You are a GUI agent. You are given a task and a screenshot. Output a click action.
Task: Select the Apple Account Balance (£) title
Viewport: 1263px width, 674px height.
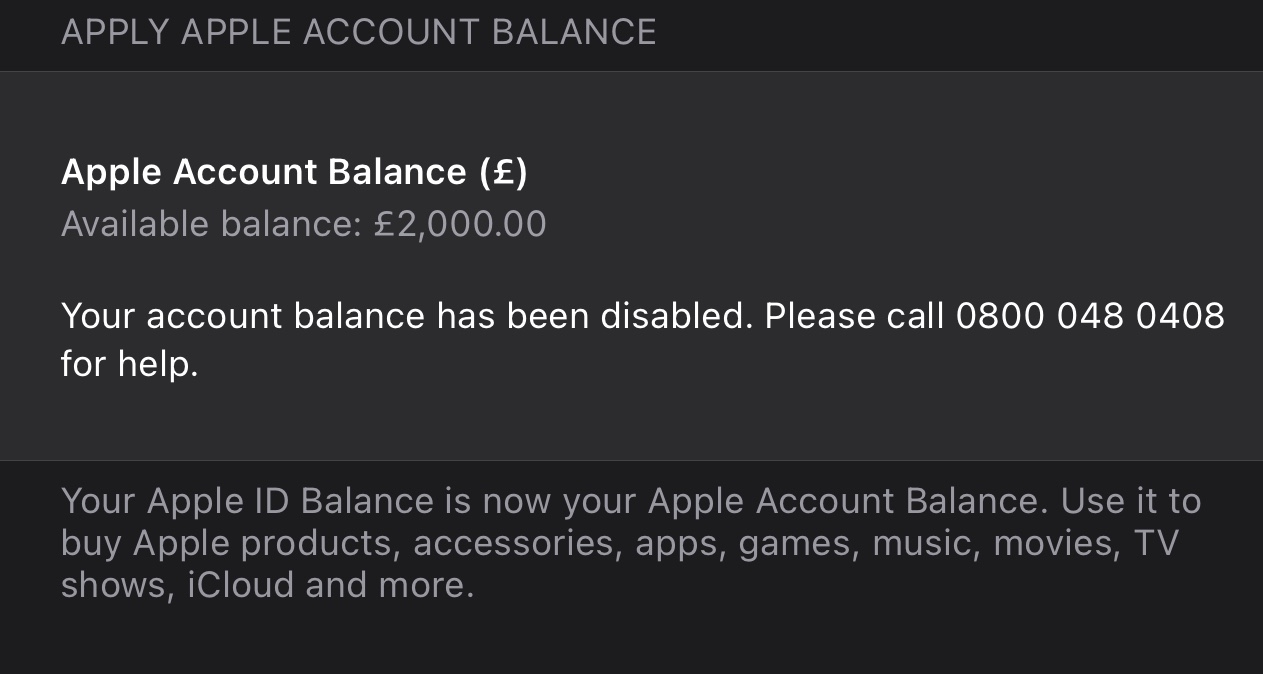(294, 172)
